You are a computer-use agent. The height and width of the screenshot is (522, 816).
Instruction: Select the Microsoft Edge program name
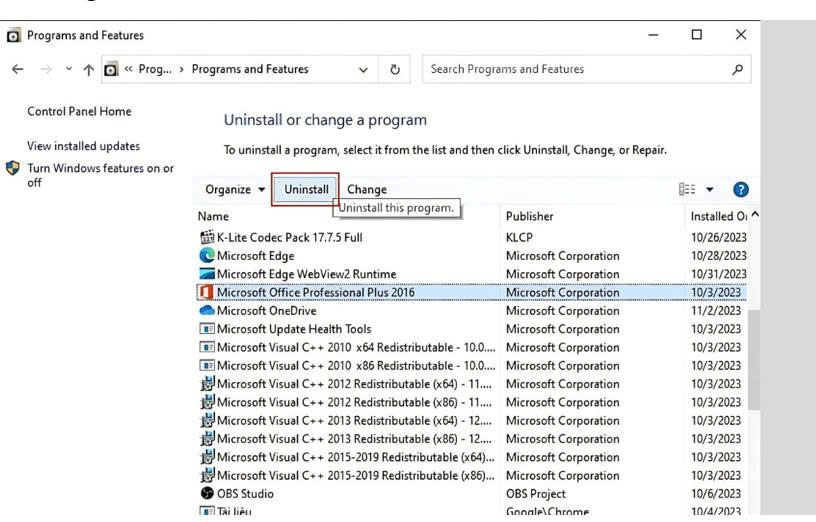click(x=256, y=256)
